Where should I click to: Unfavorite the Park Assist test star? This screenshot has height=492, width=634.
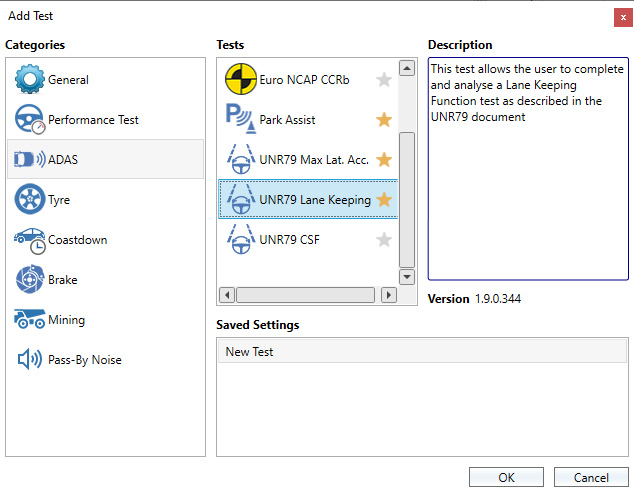(384, 120)
